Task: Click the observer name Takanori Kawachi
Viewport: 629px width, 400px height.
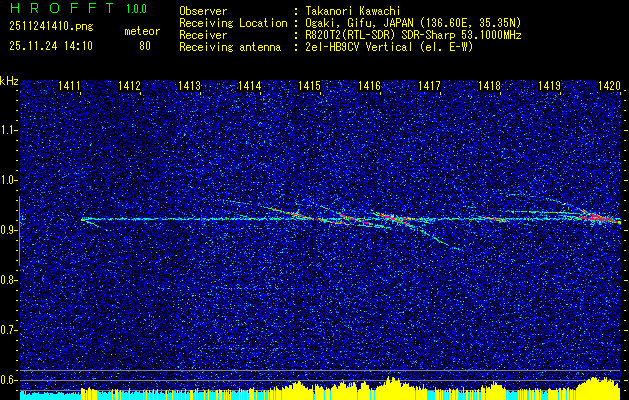Action: [353, 11]
